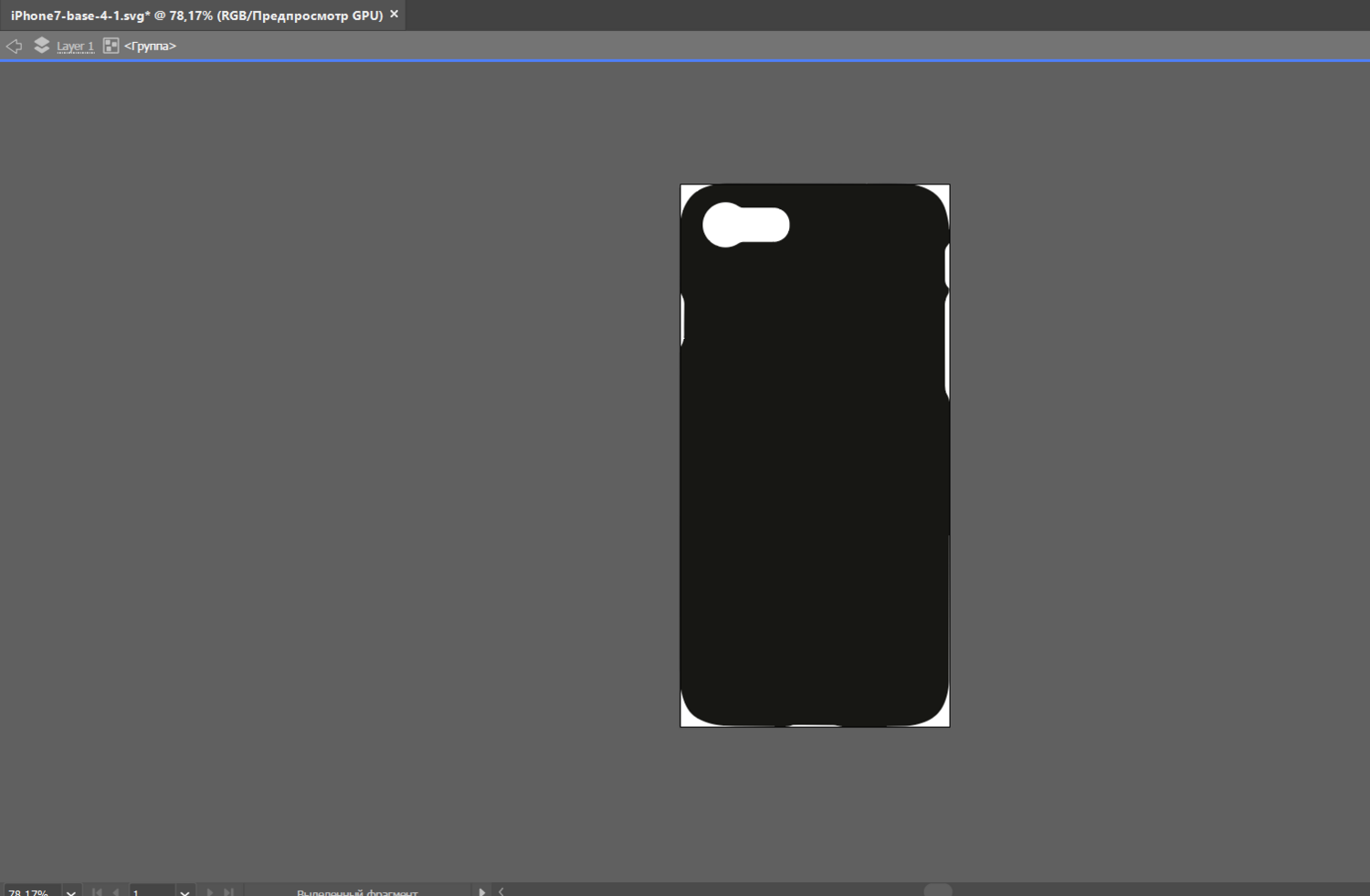Screen dimensions: 1370x896
Task: Click the back arrow to exit isolation mode
Action: coord(14,46)
